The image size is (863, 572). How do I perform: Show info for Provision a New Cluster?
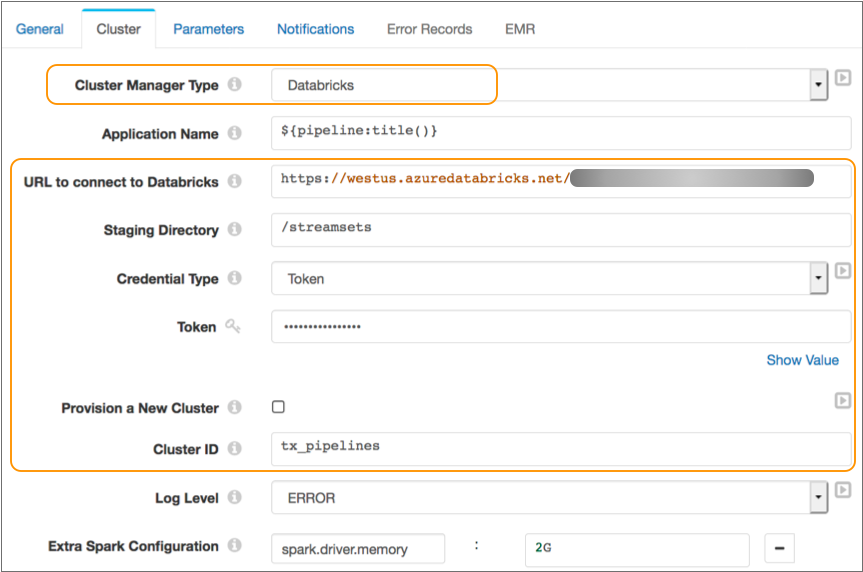point(234,407)
